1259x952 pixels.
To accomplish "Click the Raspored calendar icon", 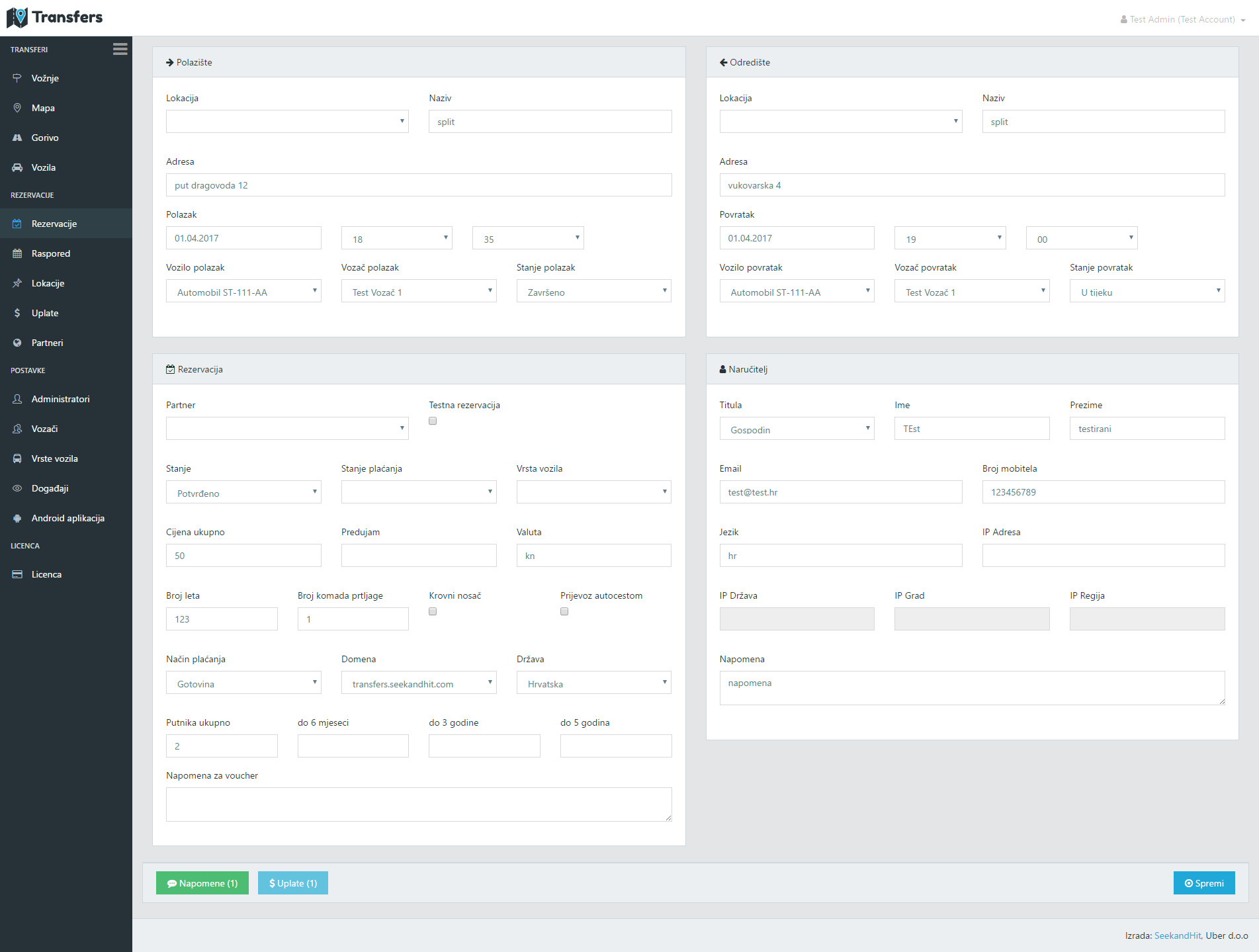I will 17,253.
